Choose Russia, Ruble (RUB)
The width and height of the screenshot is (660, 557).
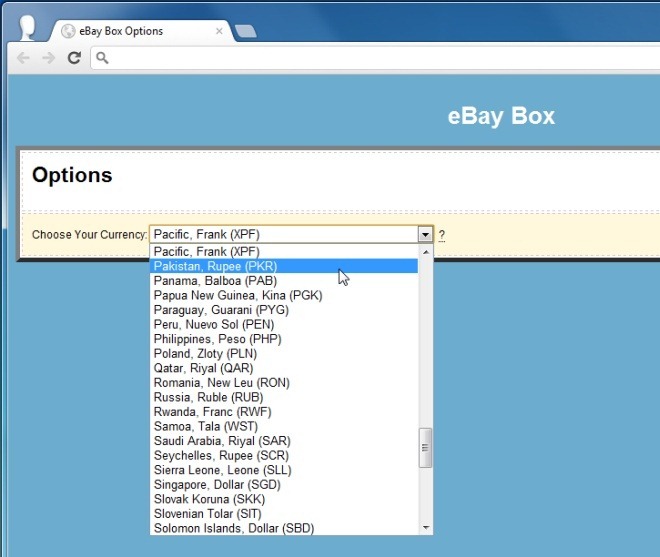coord(284,397)
